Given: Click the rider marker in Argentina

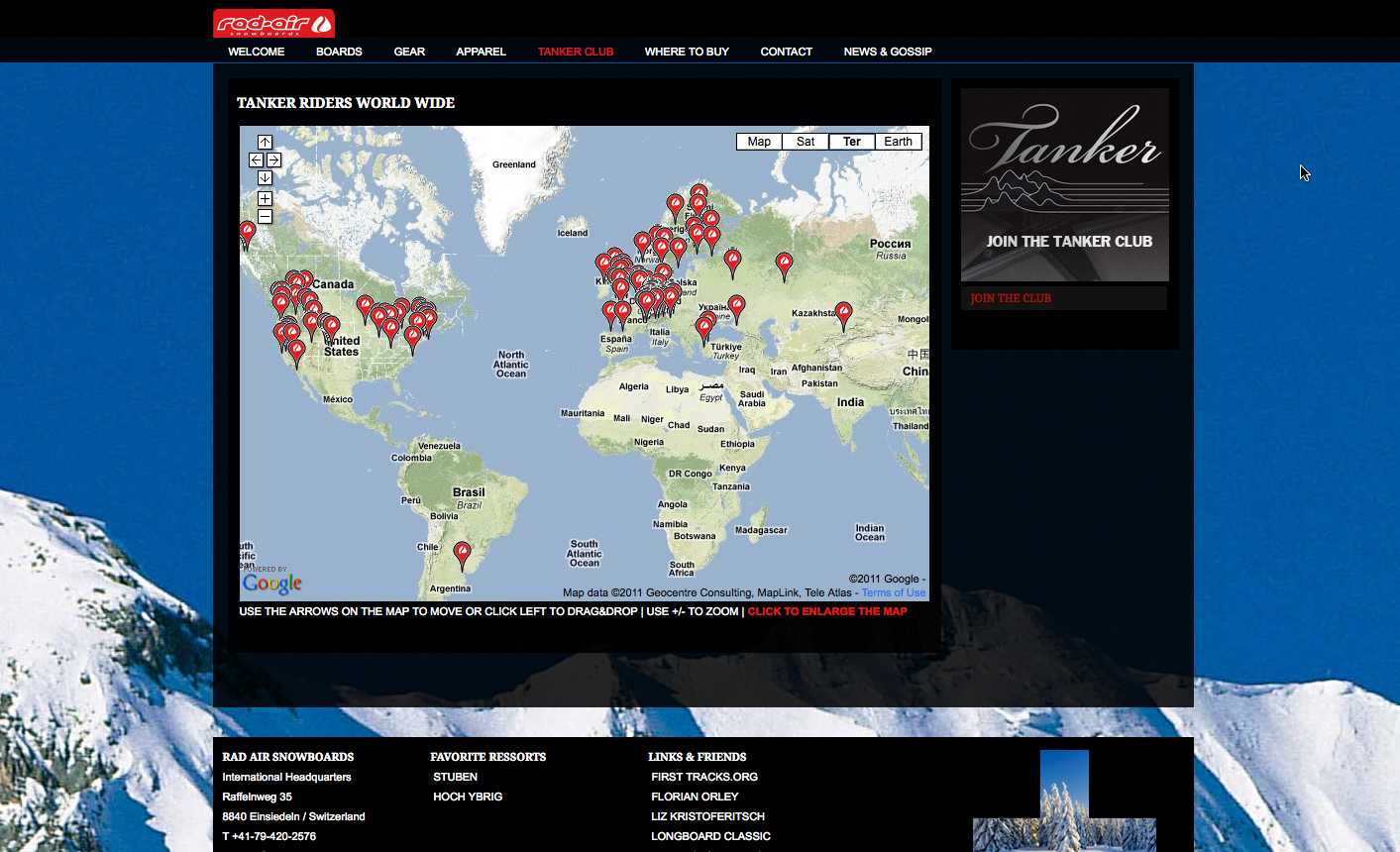Looking at the screenshot, I should pos(462,555).
